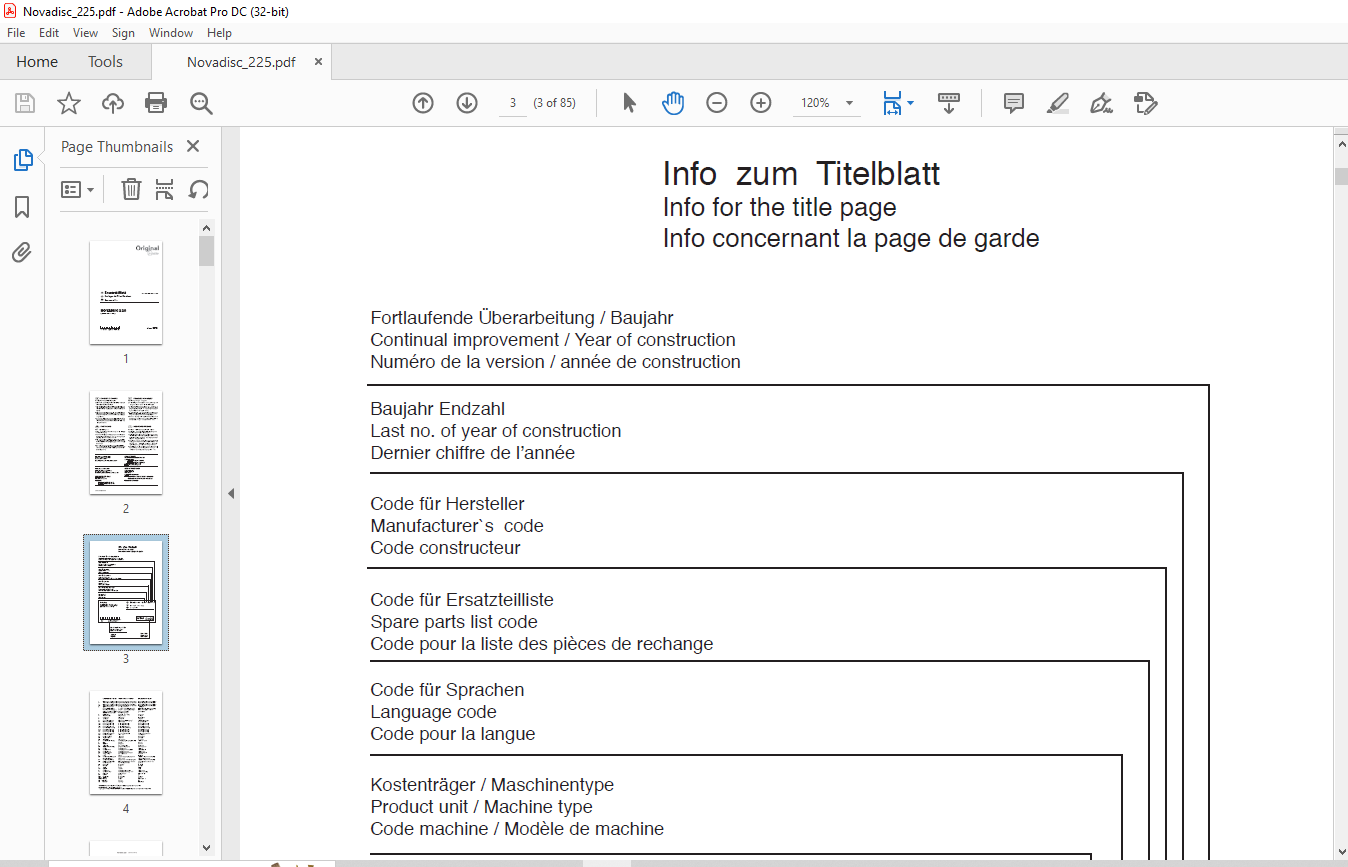Select page 3 thumbnail
This screenshot has width=1348, height=867.
pos(126,592)
